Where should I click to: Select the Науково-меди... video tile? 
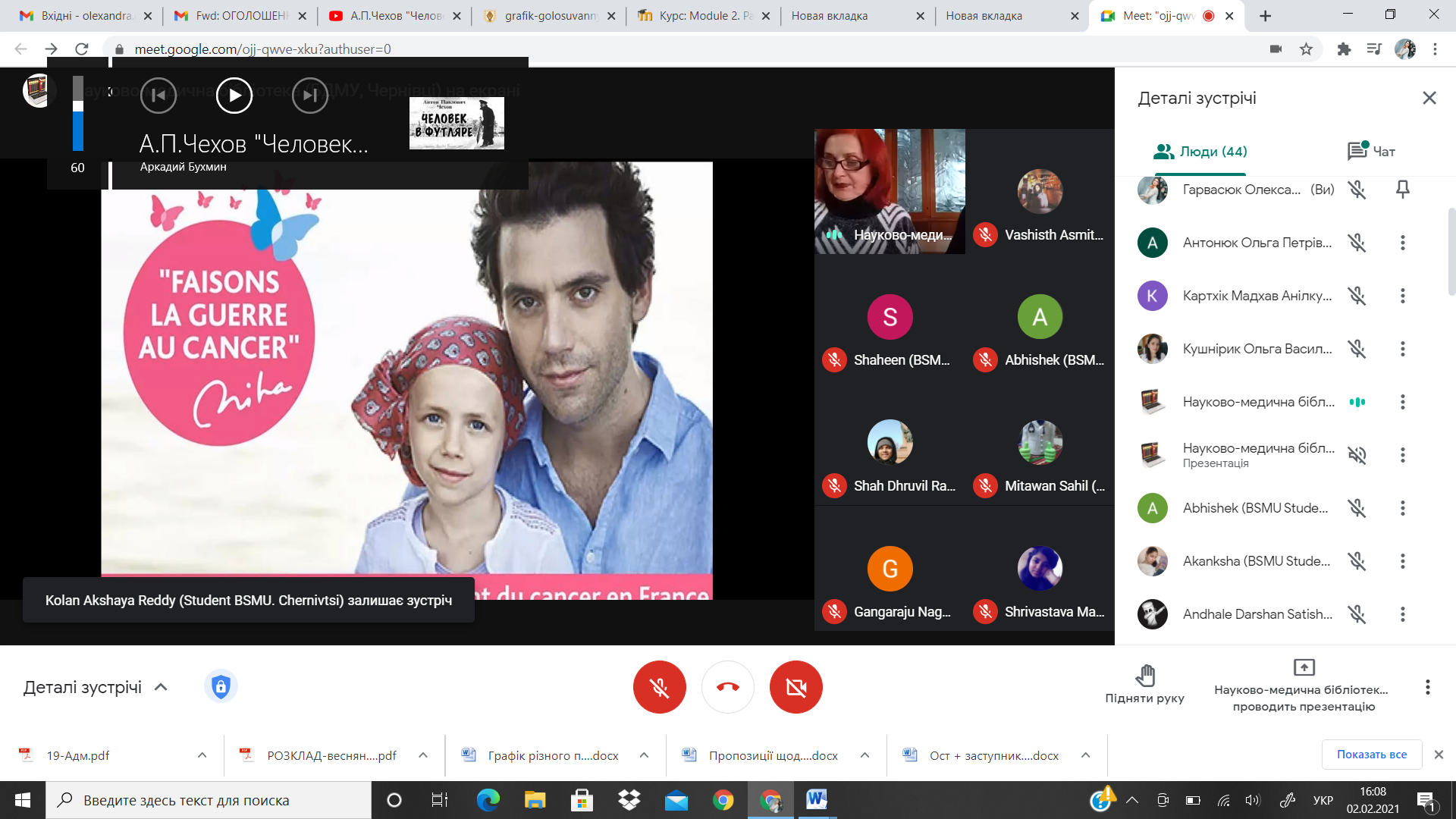point(890,191)
